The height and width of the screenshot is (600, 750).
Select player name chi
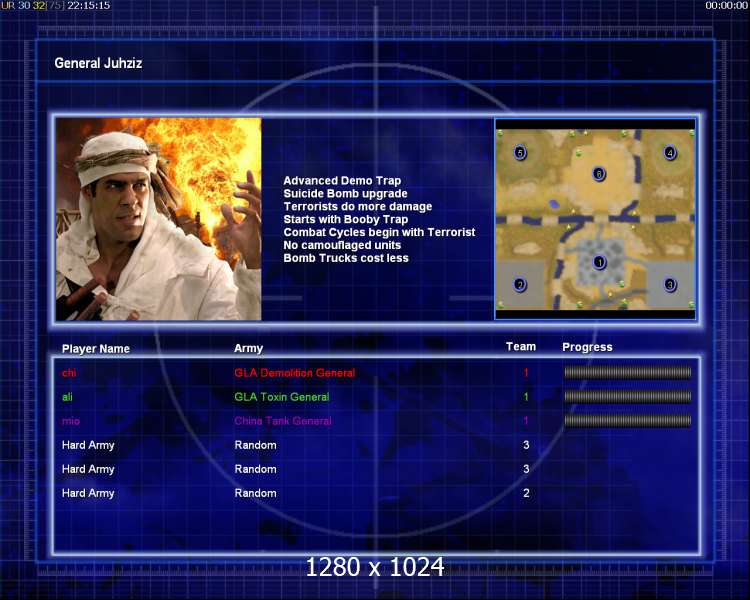(x=69, y=373)
